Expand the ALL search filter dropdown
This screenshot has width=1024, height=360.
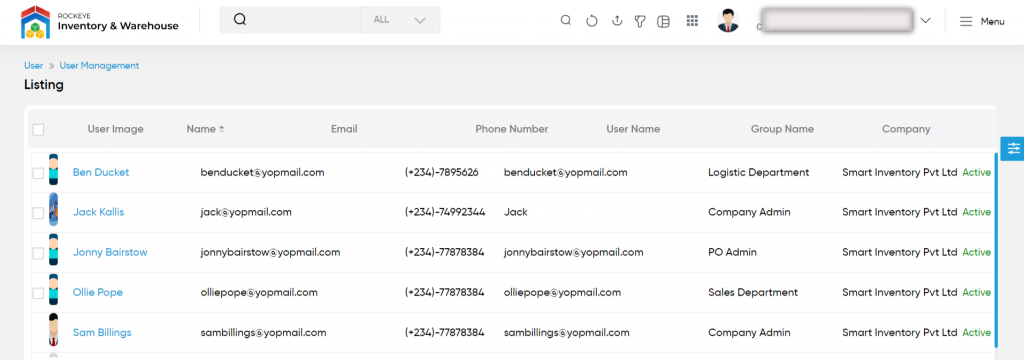click(x=400, y=20)
